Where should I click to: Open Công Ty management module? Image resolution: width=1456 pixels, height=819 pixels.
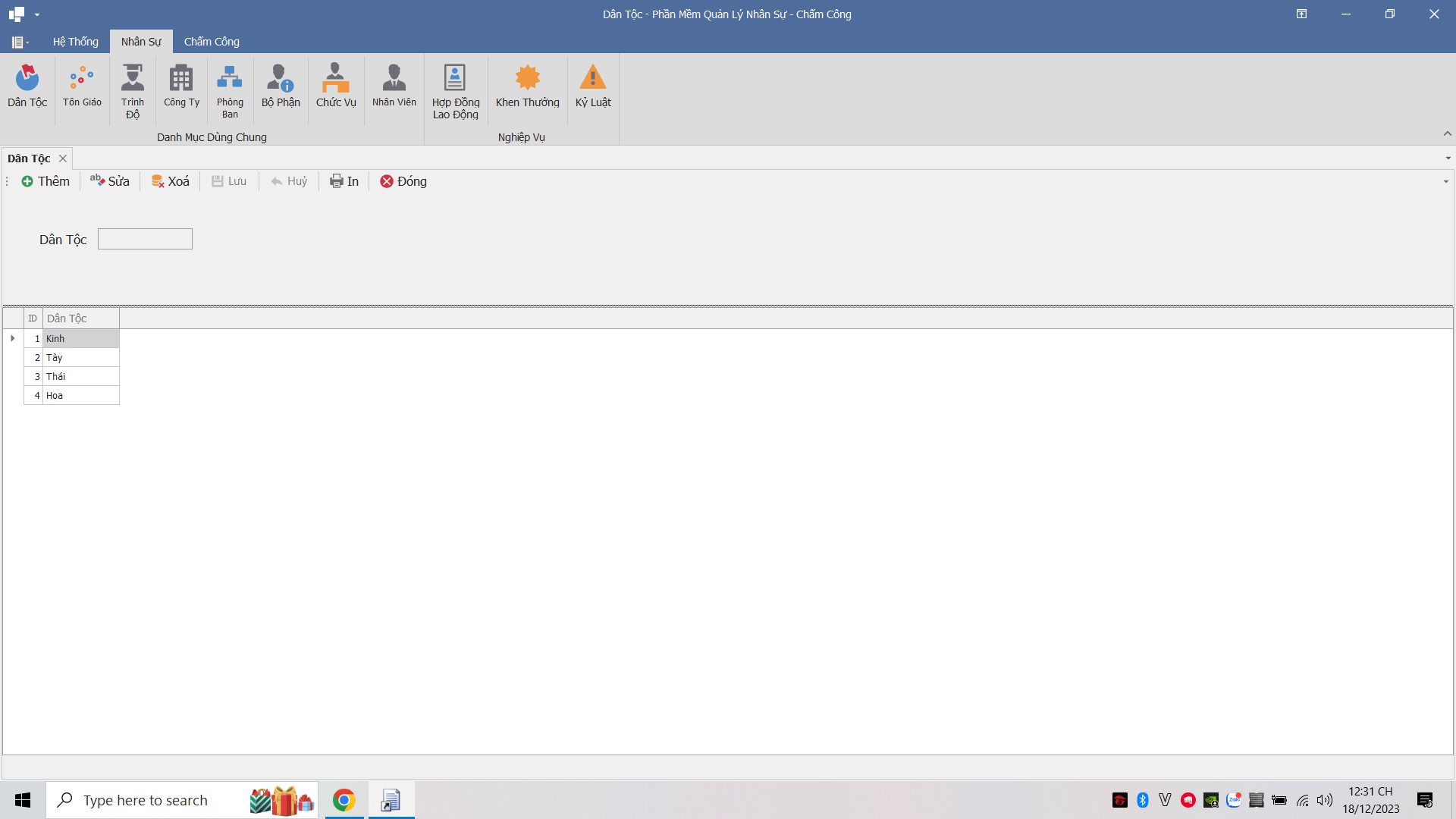pos(180,85)
